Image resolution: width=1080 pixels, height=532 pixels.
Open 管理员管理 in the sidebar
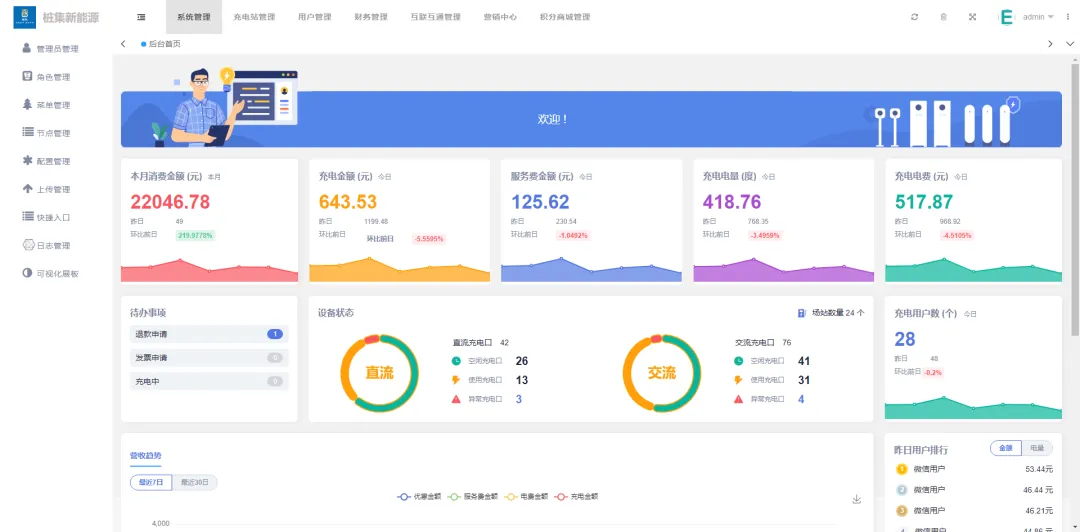[56, 48]
